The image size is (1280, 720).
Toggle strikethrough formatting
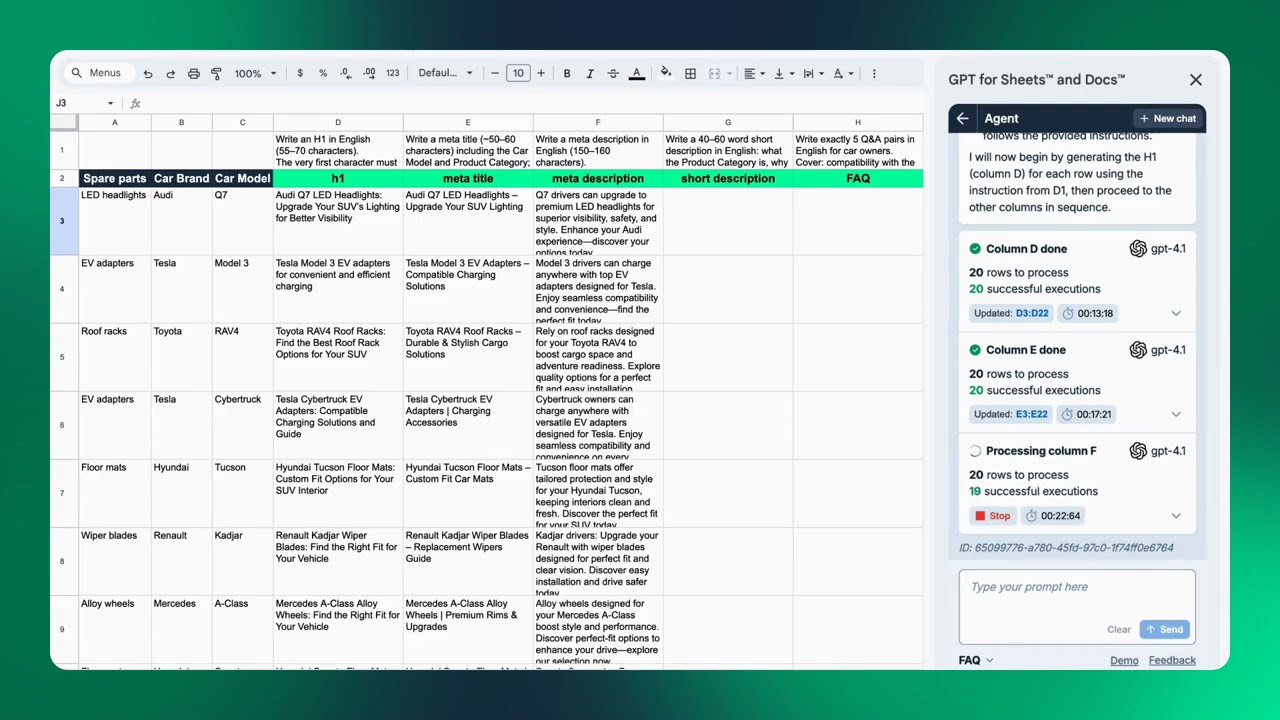(613, 73)
